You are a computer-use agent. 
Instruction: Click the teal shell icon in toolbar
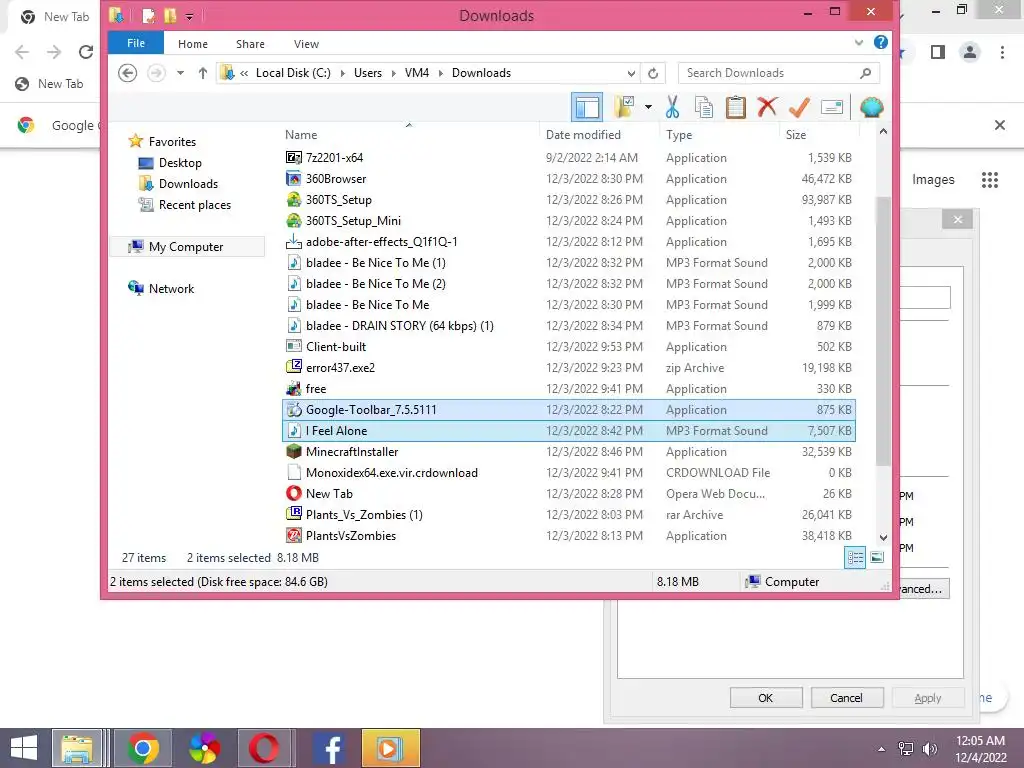[x=871, y=107]
